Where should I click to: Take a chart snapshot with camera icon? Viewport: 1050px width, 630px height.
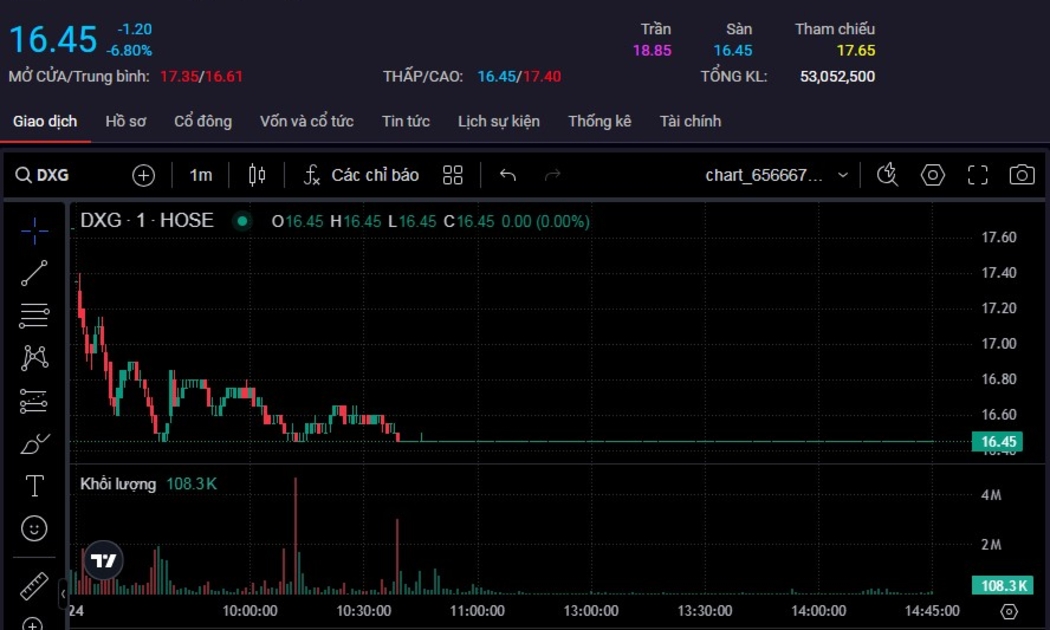coord(1021,176)
